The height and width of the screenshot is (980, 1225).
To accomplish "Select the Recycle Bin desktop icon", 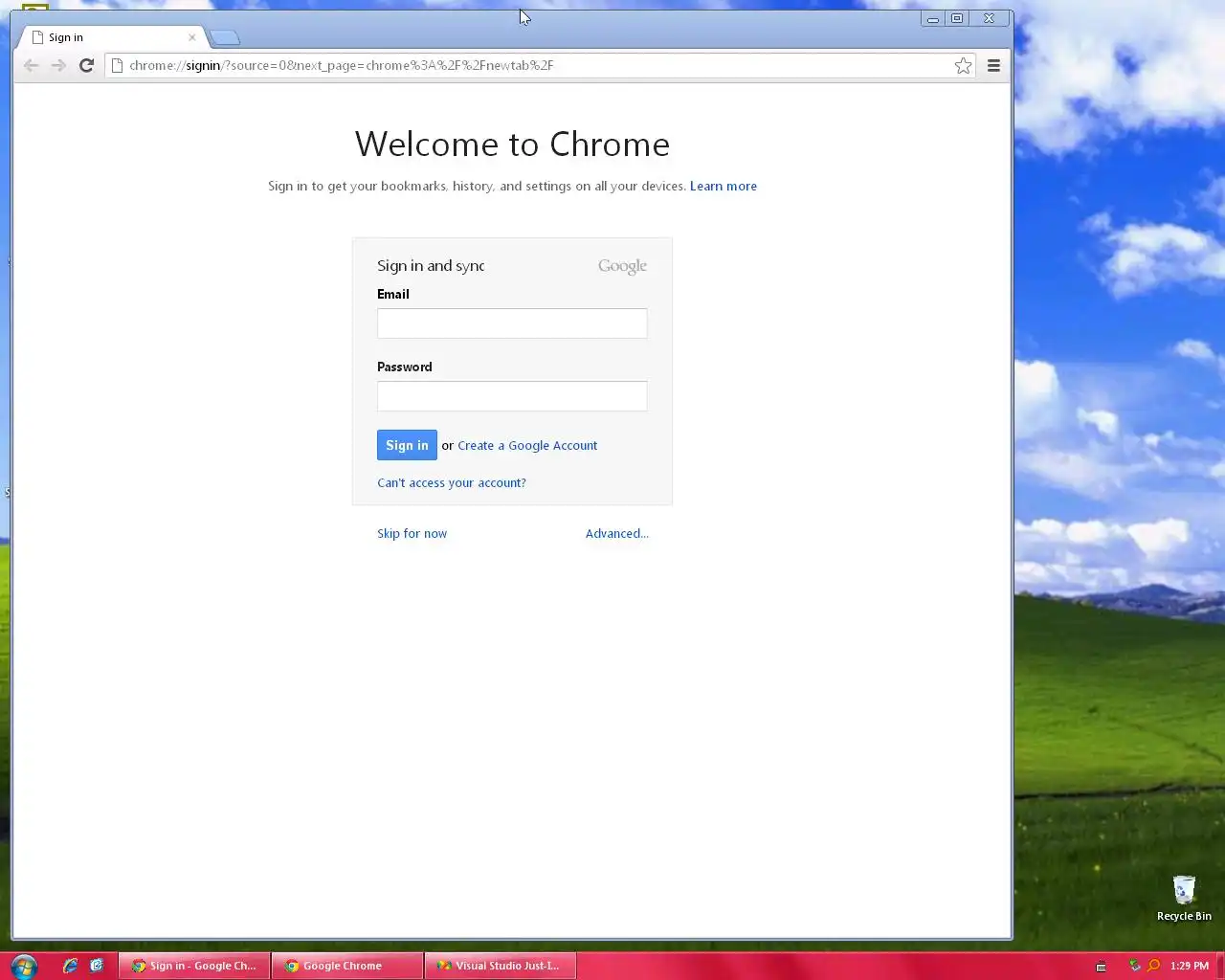I will (x=1184, y=898).
